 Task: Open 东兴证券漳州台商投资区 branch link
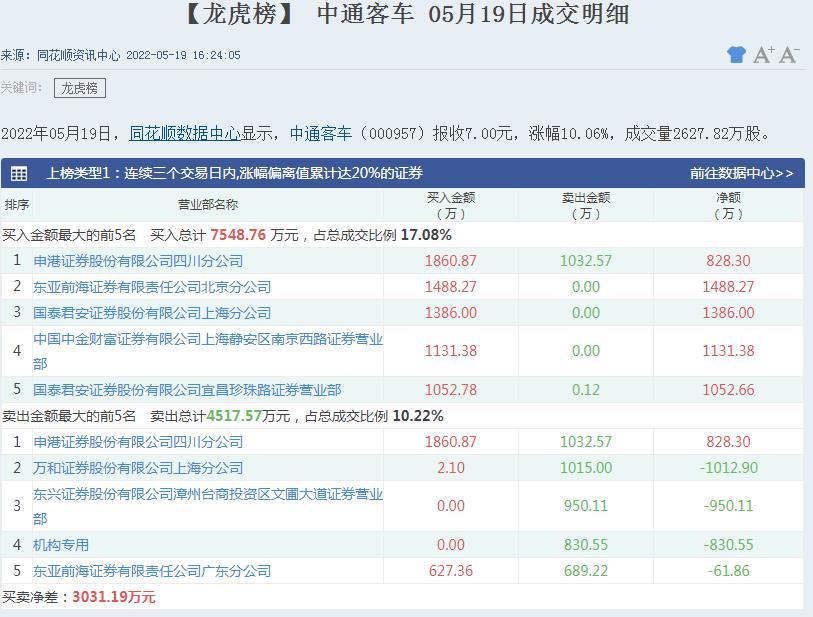208,495
